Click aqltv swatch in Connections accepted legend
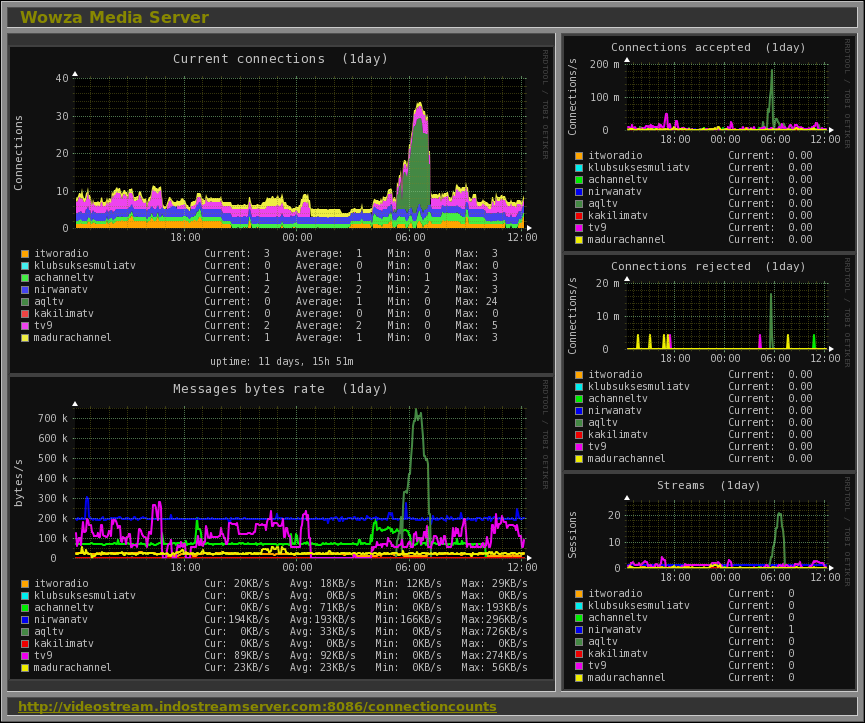The image size is (865, 723). point(579,203)
